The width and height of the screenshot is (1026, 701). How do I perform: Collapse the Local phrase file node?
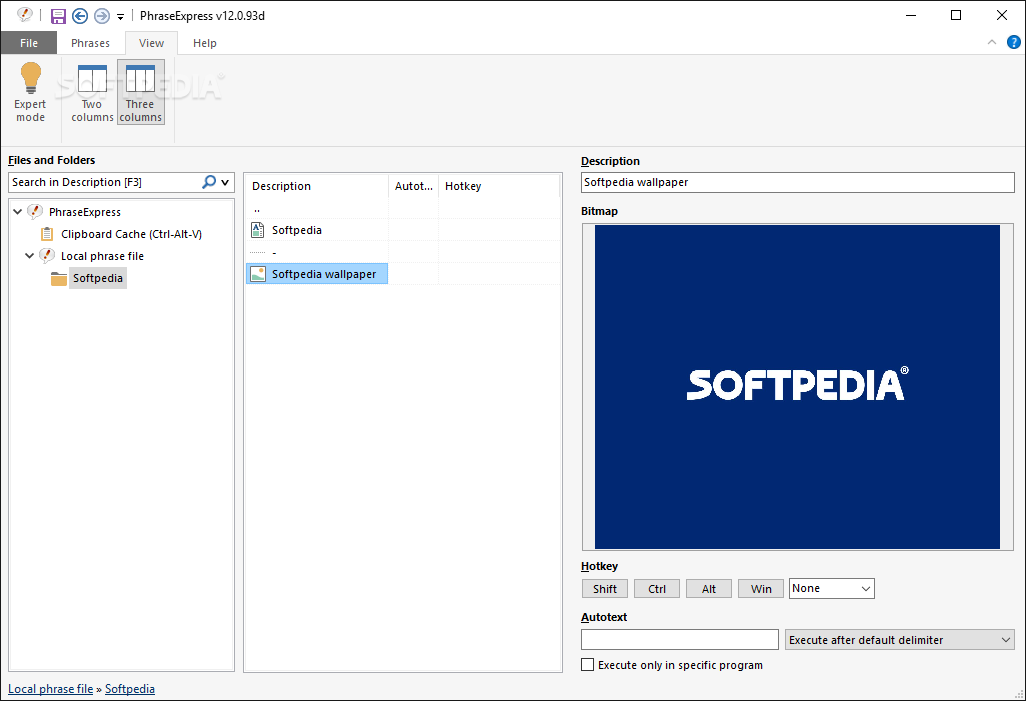coord(29,255)
